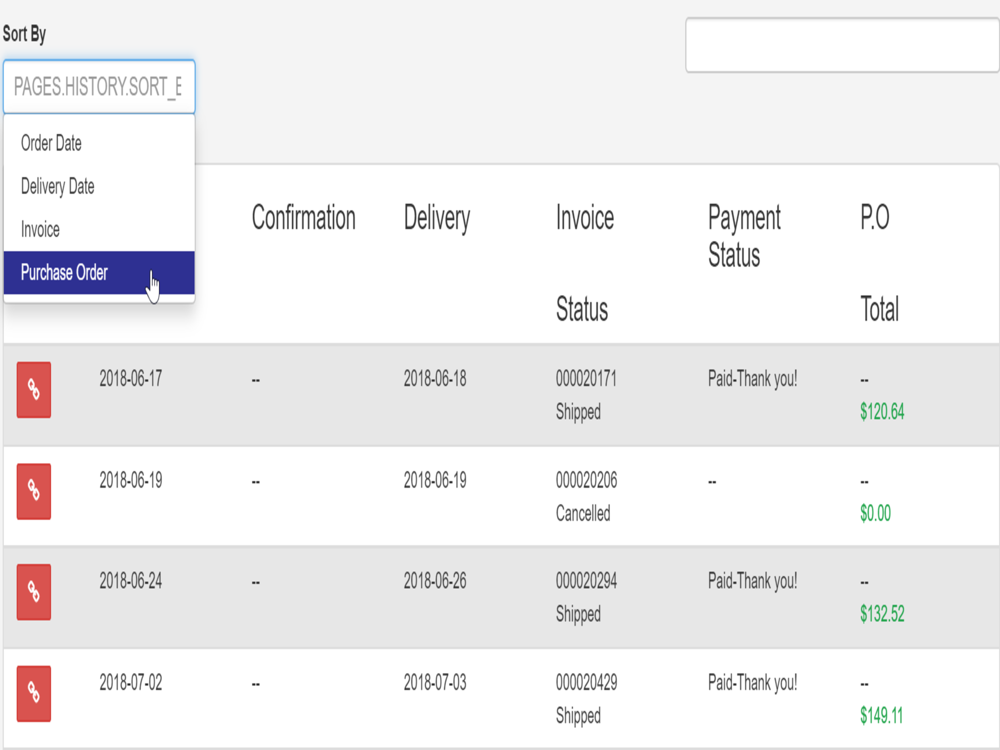Click the $149.11 order total
1000x750 pixels.
pos(881,716)
